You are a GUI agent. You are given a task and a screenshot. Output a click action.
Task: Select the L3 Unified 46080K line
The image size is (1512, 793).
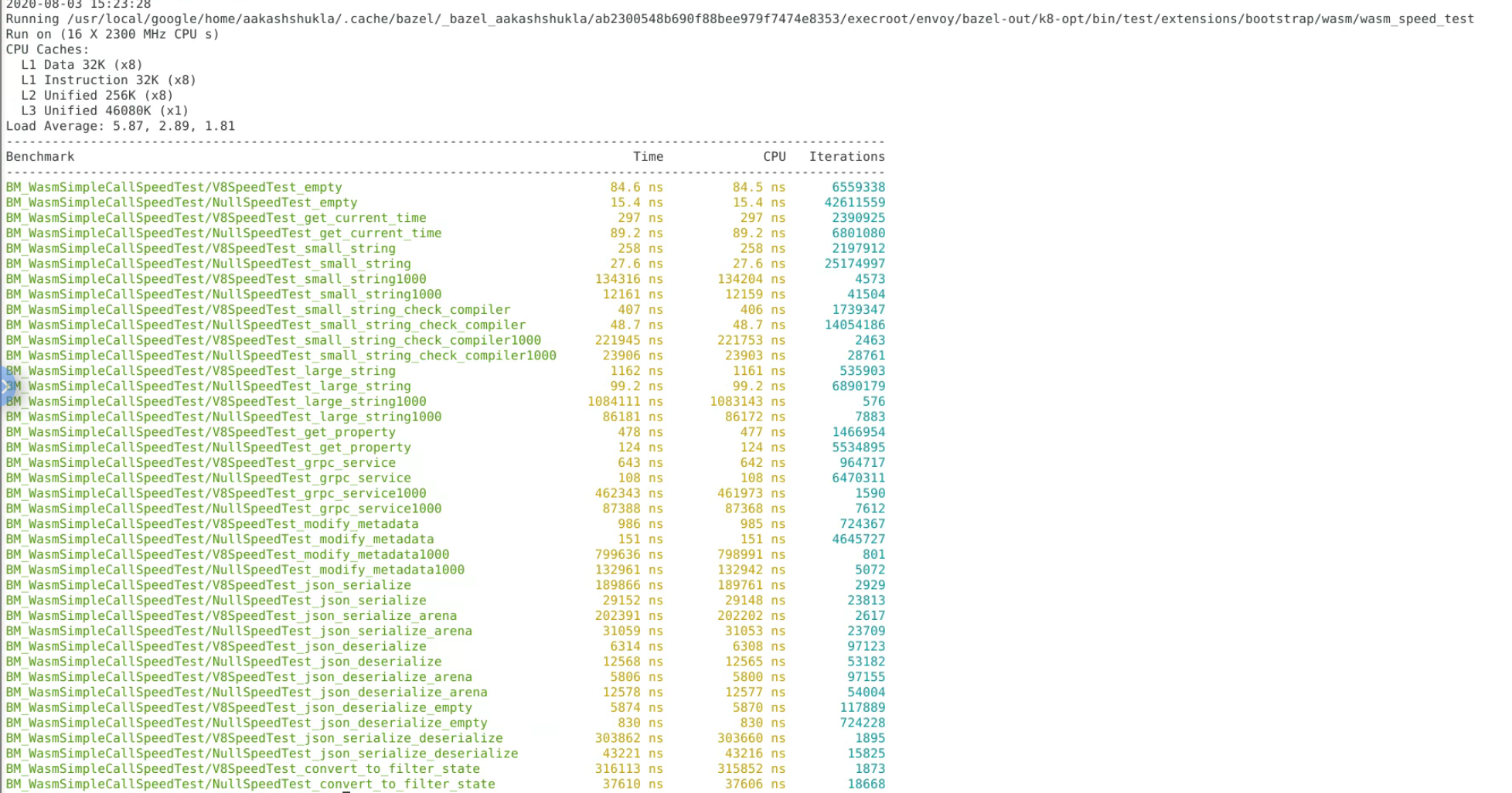tap(105, 111)
